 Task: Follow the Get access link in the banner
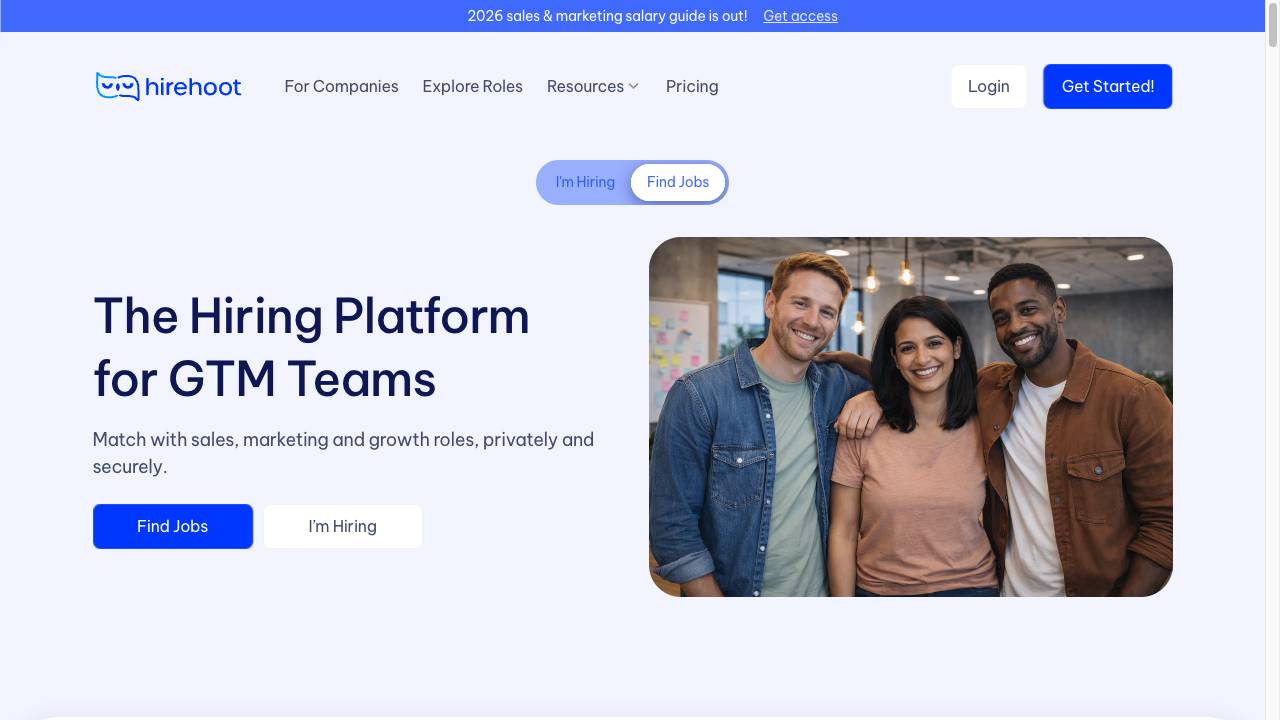[800, 16]
